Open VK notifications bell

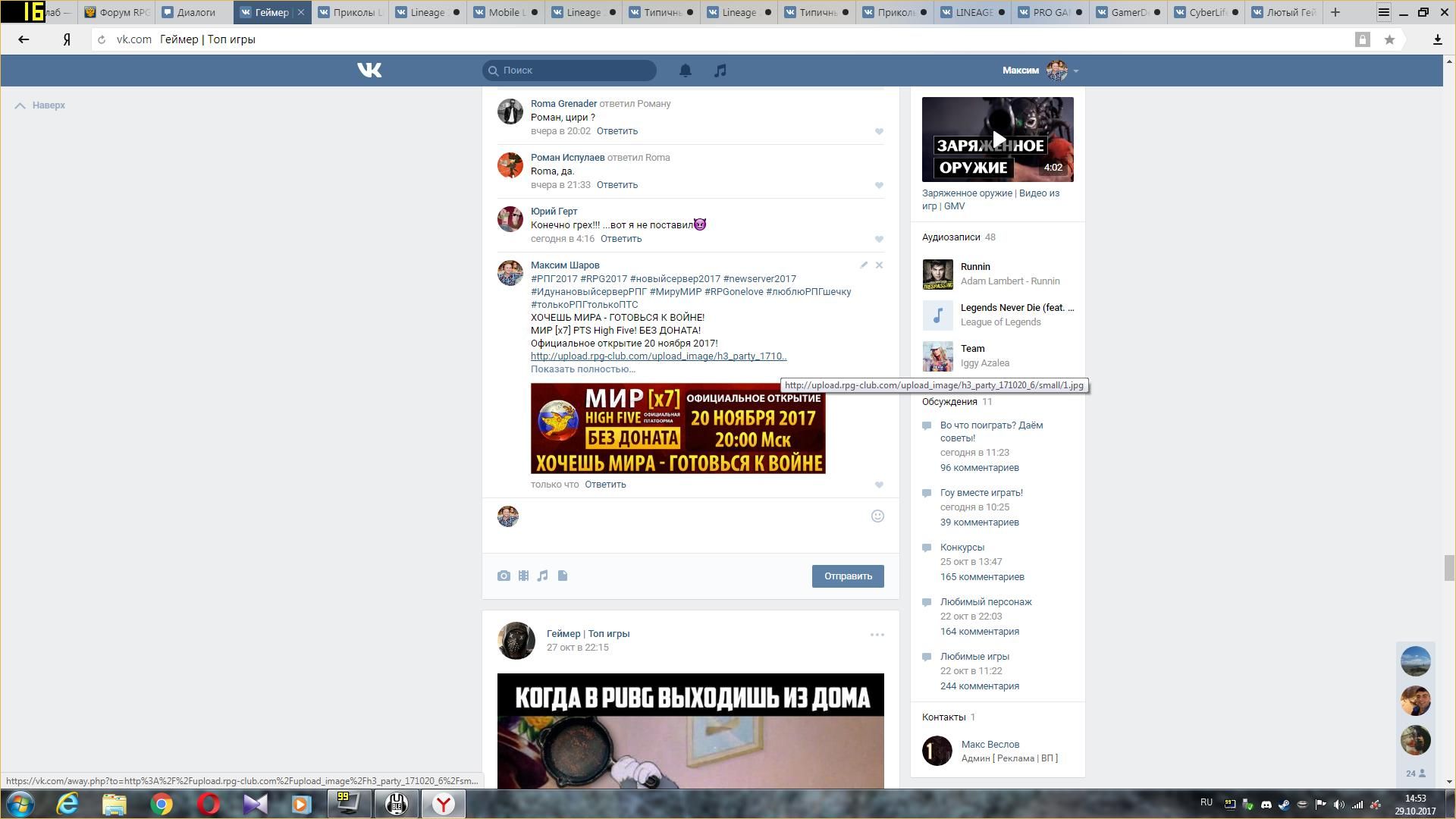click(x=685, y=71)
